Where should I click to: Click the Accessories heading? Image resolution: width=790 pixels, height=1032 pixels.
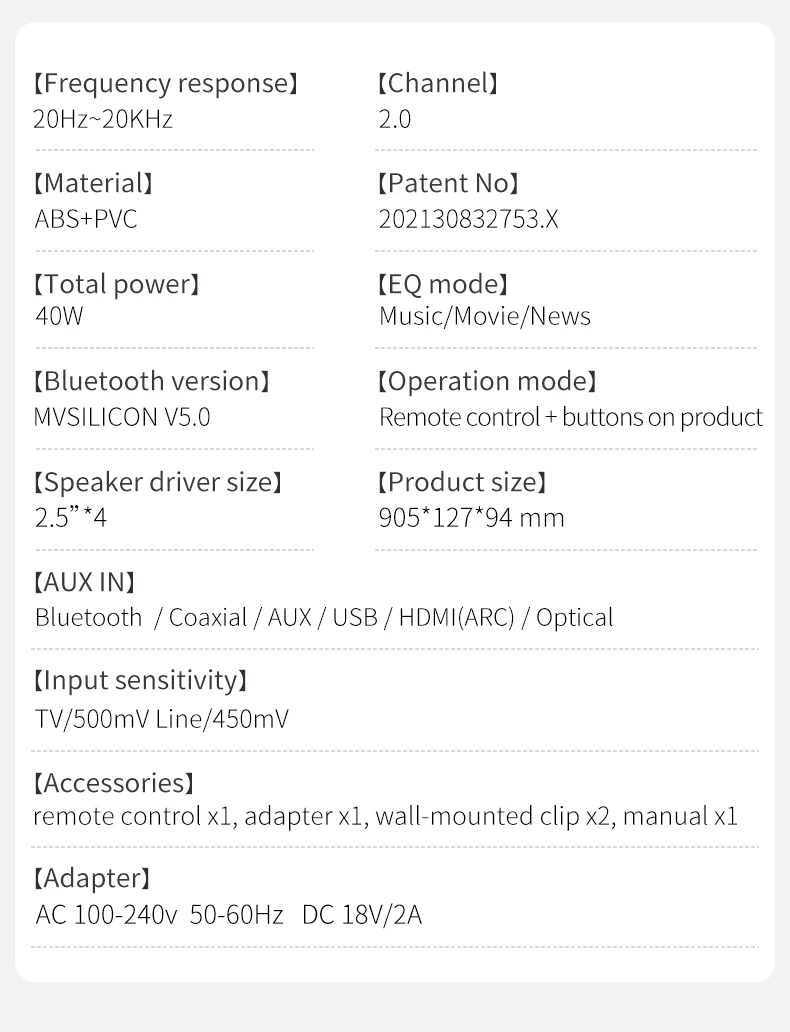coord(113,783)
